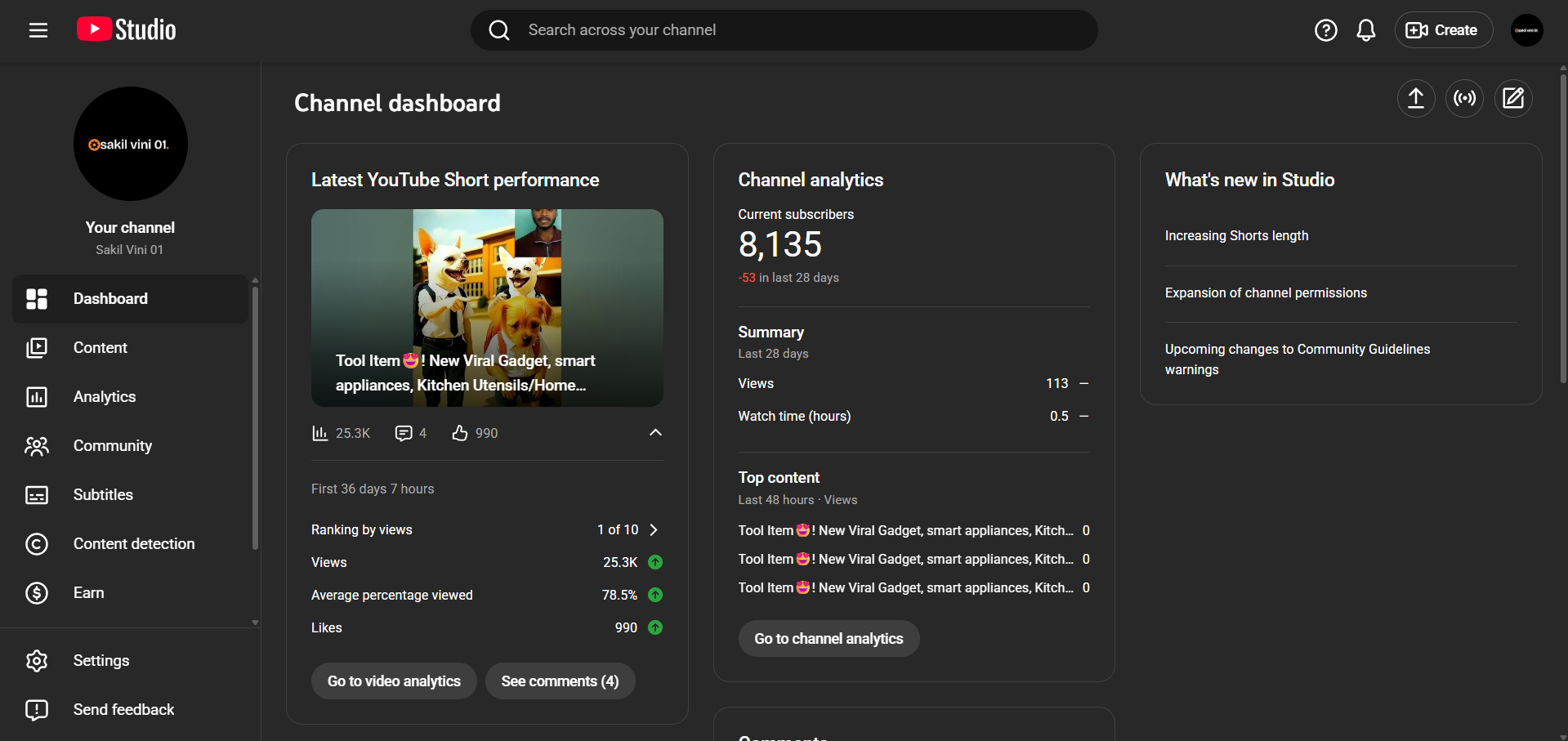
Task: Open the account avatar in top bar
Action: (x=1526, y=30)
